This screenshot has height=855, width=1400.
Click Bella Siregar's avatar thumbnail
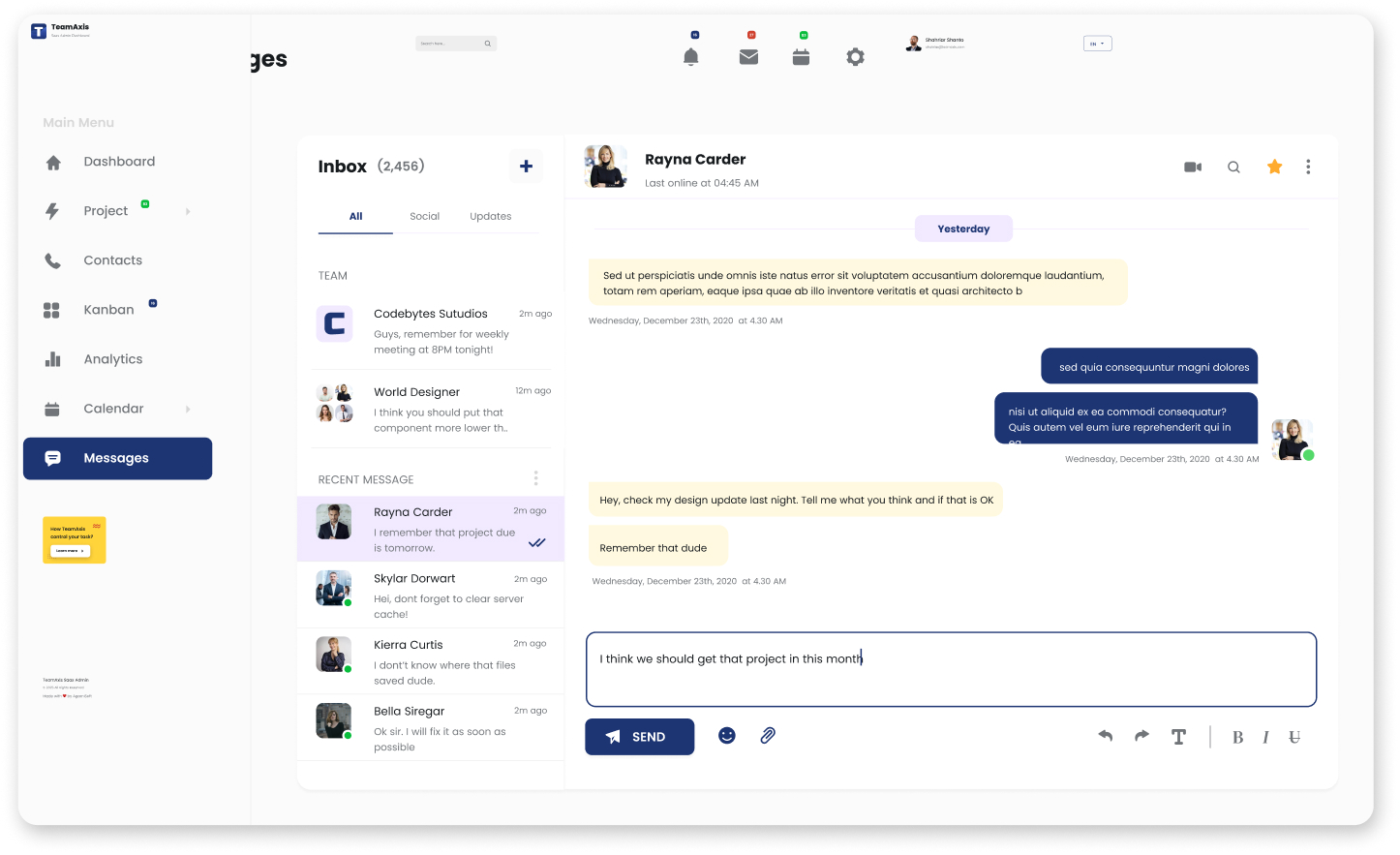[x=334, y=720]
